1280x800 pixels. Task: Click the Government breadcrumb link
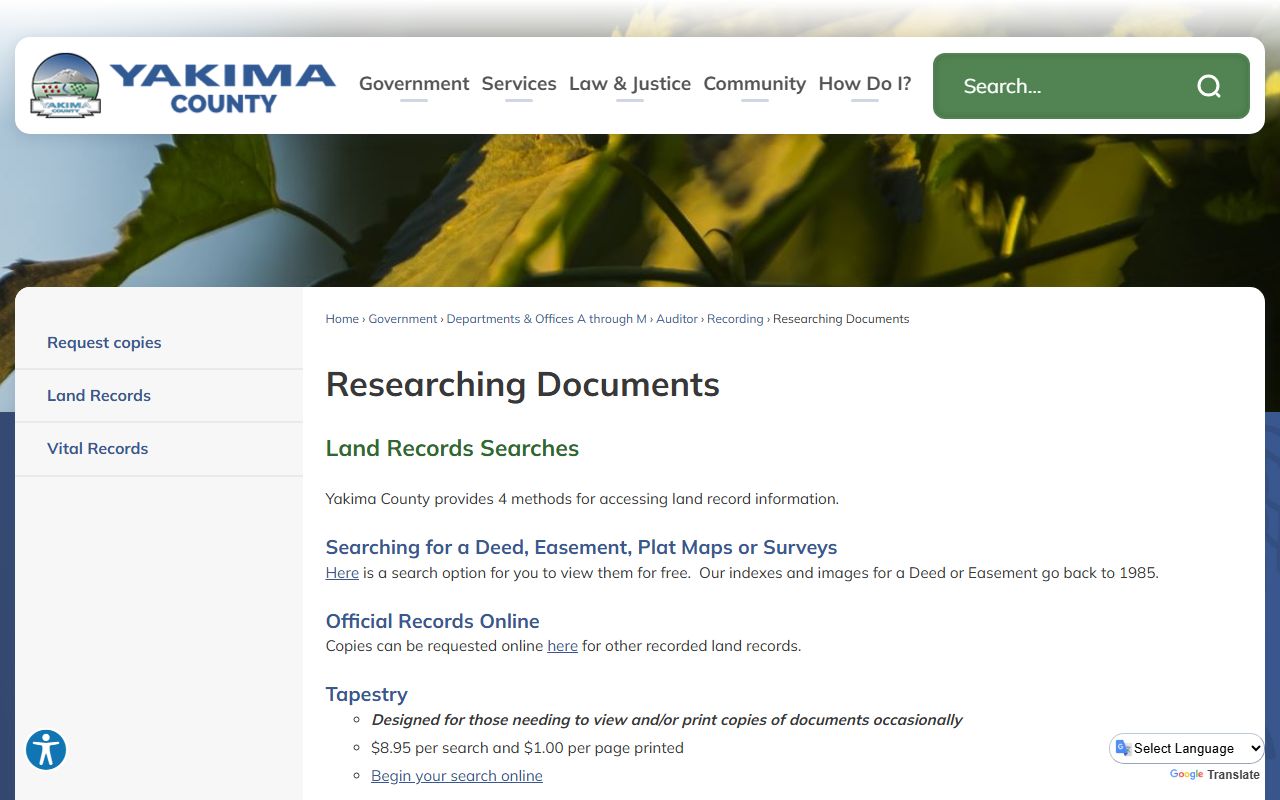tap(403, 319)
